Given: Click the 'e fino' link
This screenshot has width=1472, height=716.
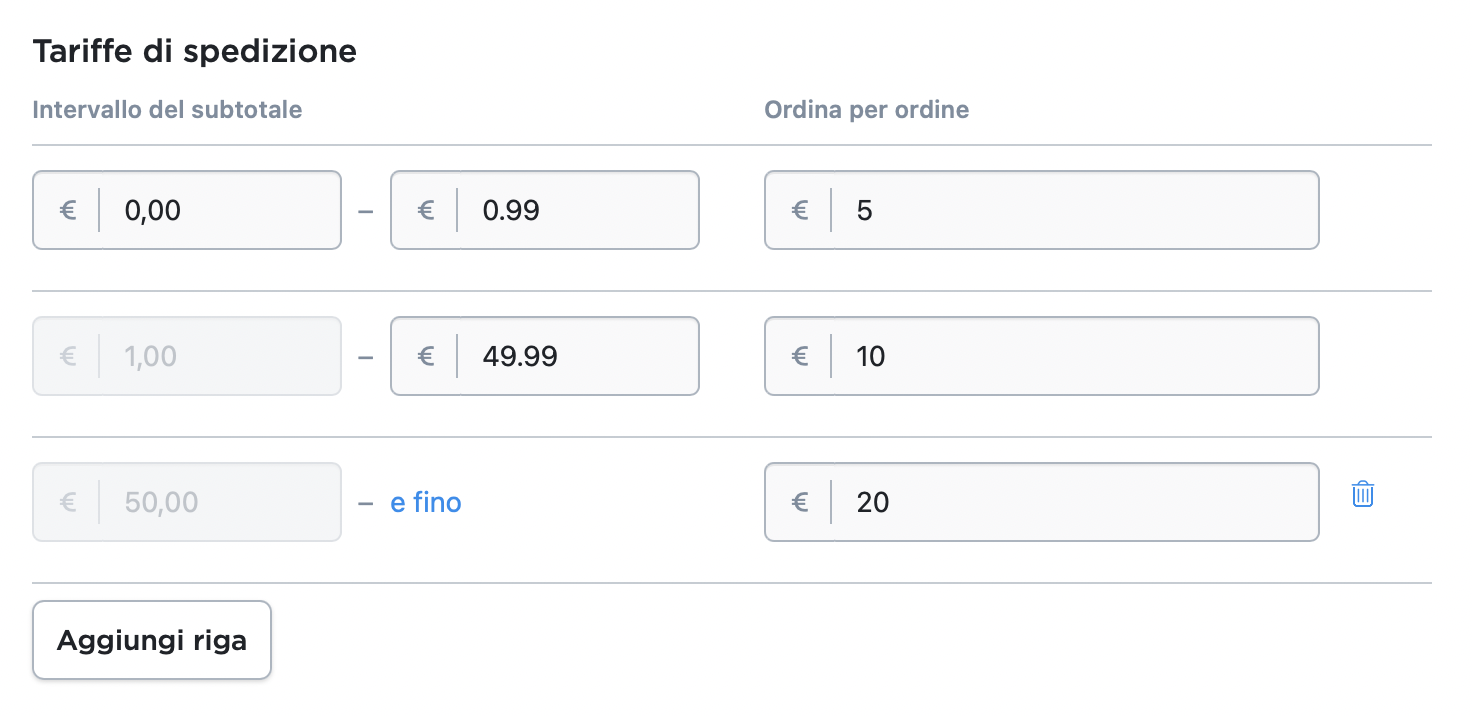Looking at the screenshot, I should pos(426,502).
